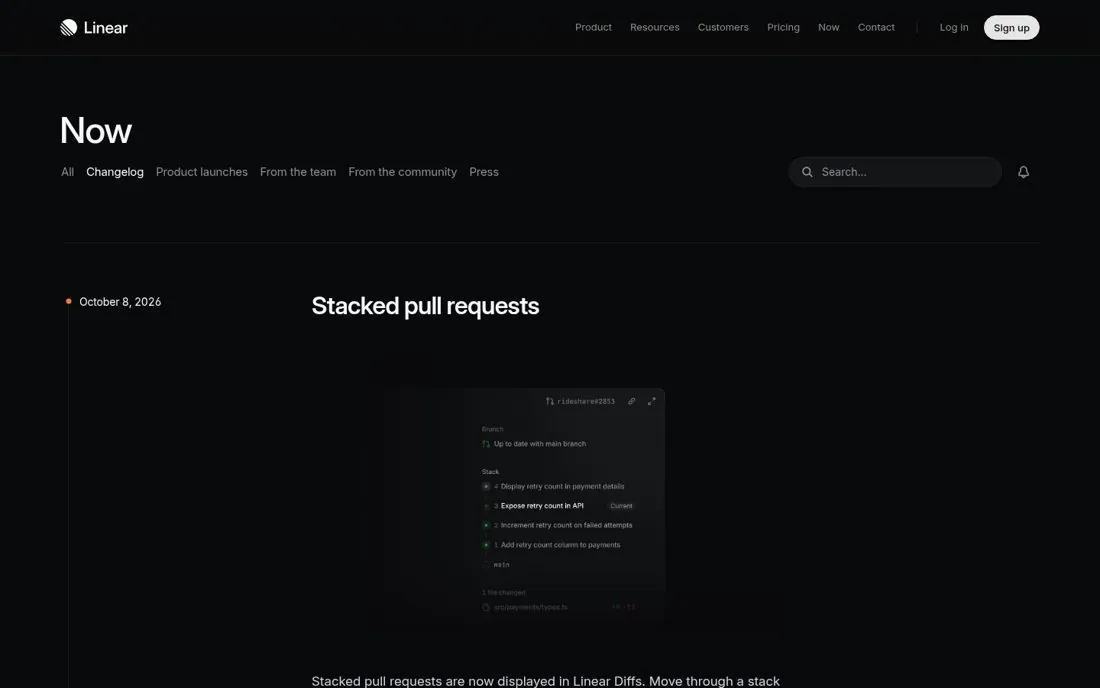Focus the Search input field

point(895,172)
